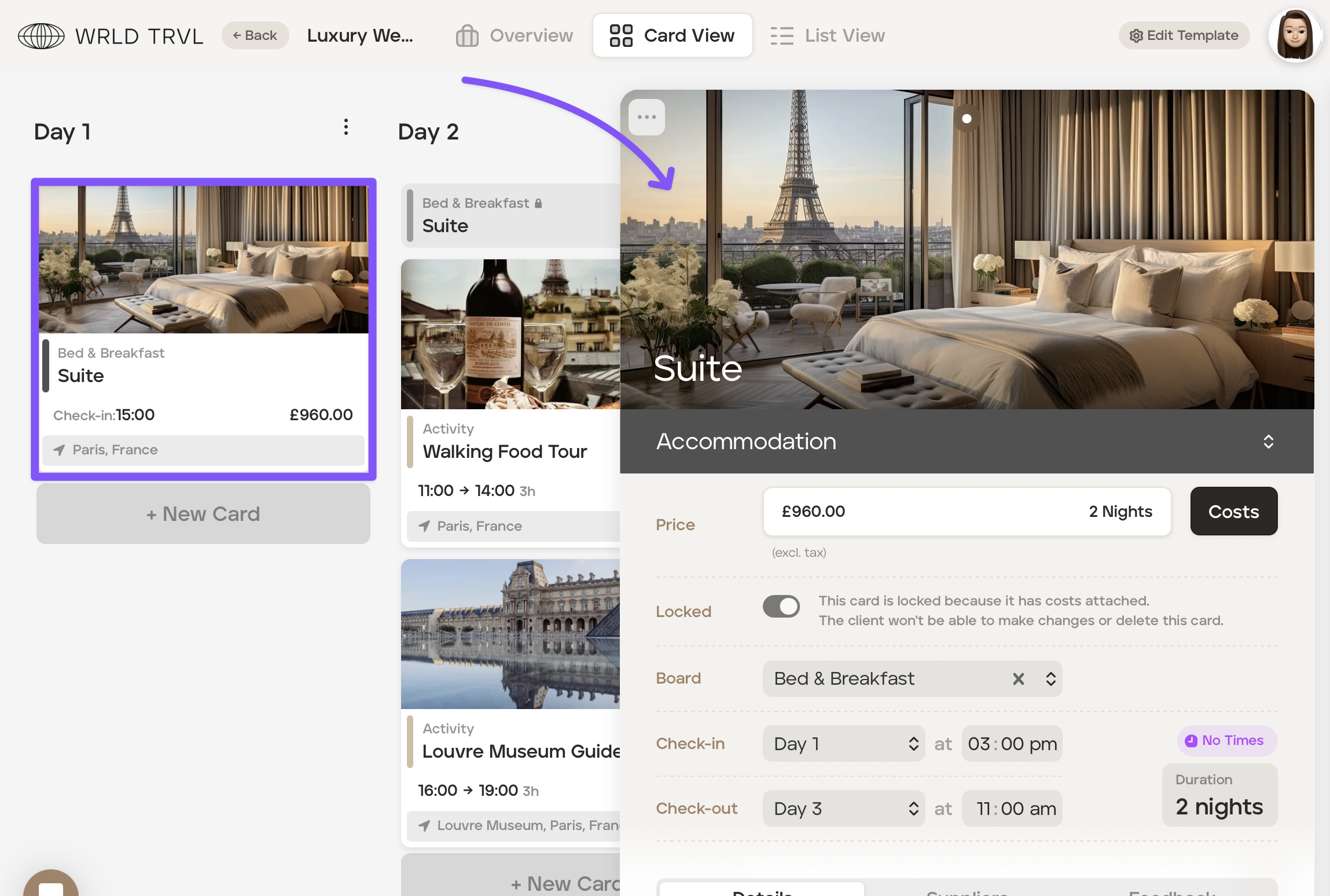
Task: Open Day 1 three-dot options menu
Action: pyautogui.click(x=346, y=127)
